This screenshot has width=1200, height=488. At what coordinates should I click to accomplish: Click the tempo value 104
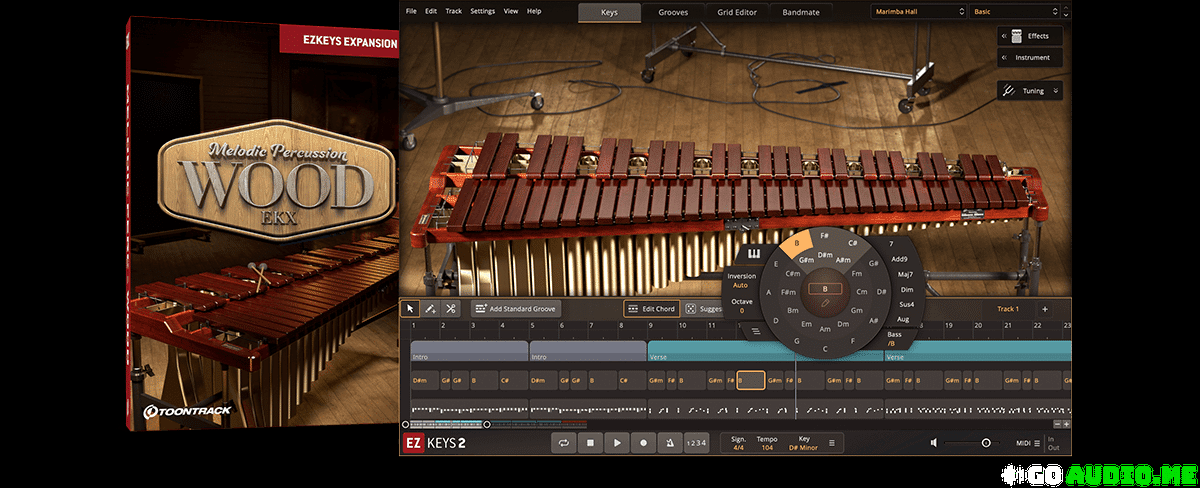coord(766,447)
